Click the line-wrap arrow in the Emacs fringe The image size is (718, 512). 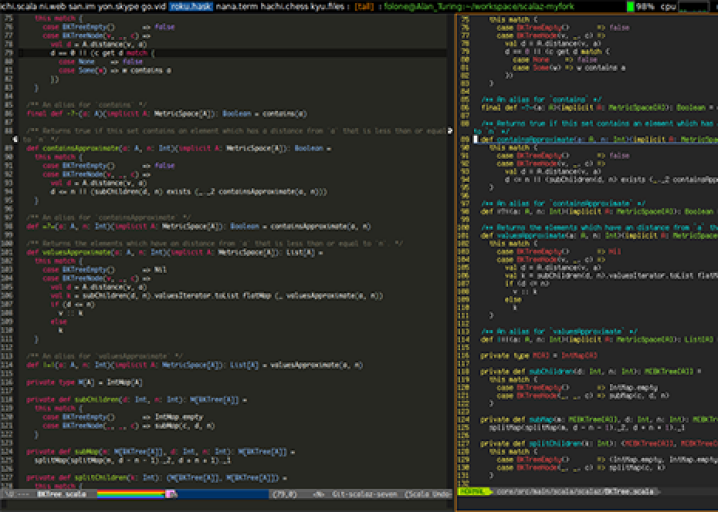coord(450,130)
